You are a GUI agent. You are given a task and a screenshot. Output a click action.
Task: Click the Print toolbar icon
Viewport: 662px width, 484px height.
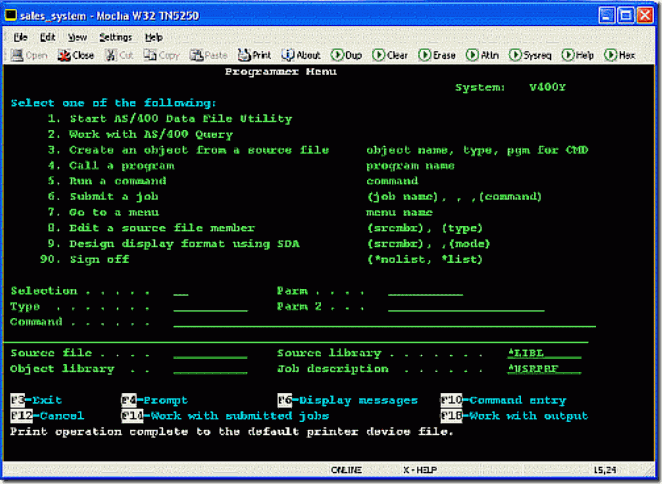click(x=255, y=55)
